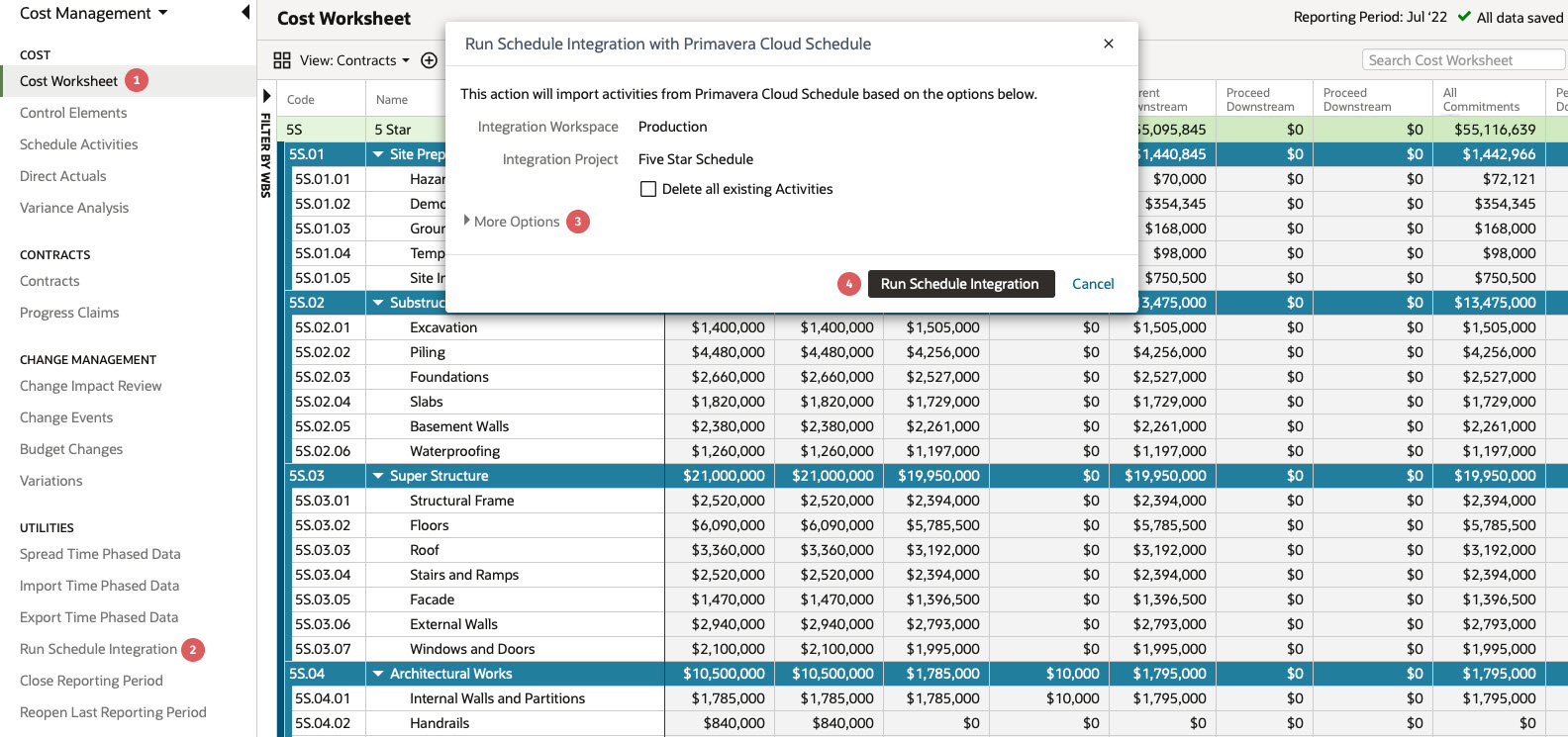Collapse the Substructure 5S.02 group

point(378,303)
